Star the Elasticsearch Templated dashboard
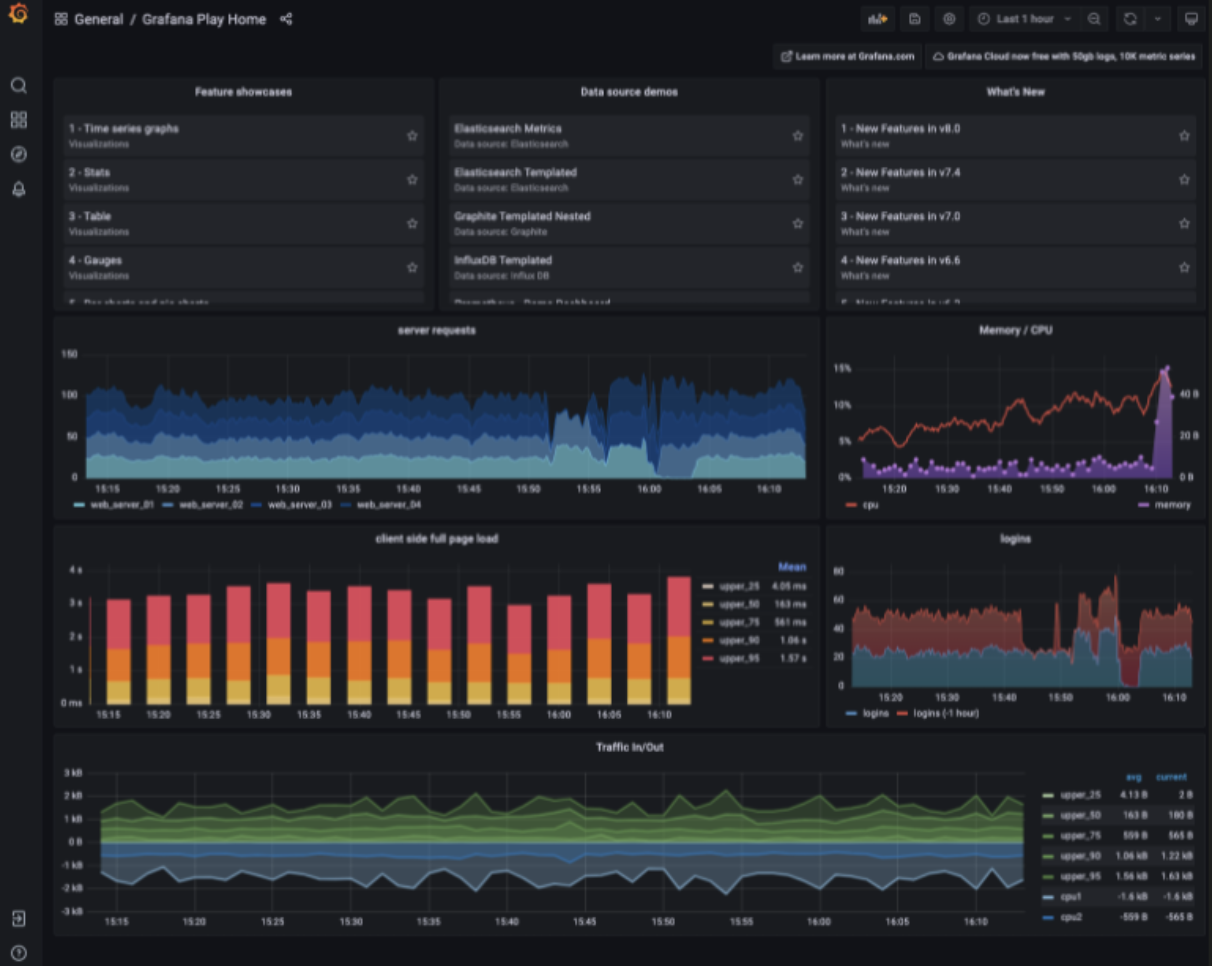The height and width of the screenshot is (968, 1214). coord(798,179)
